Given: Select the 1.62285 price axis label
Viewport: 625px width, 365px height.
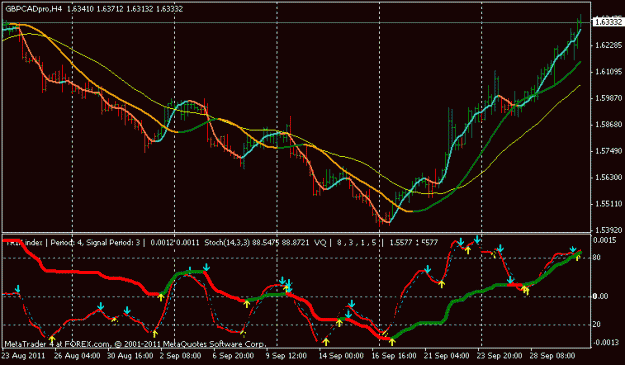Looking at the screenshot, I should coord(608,46).
